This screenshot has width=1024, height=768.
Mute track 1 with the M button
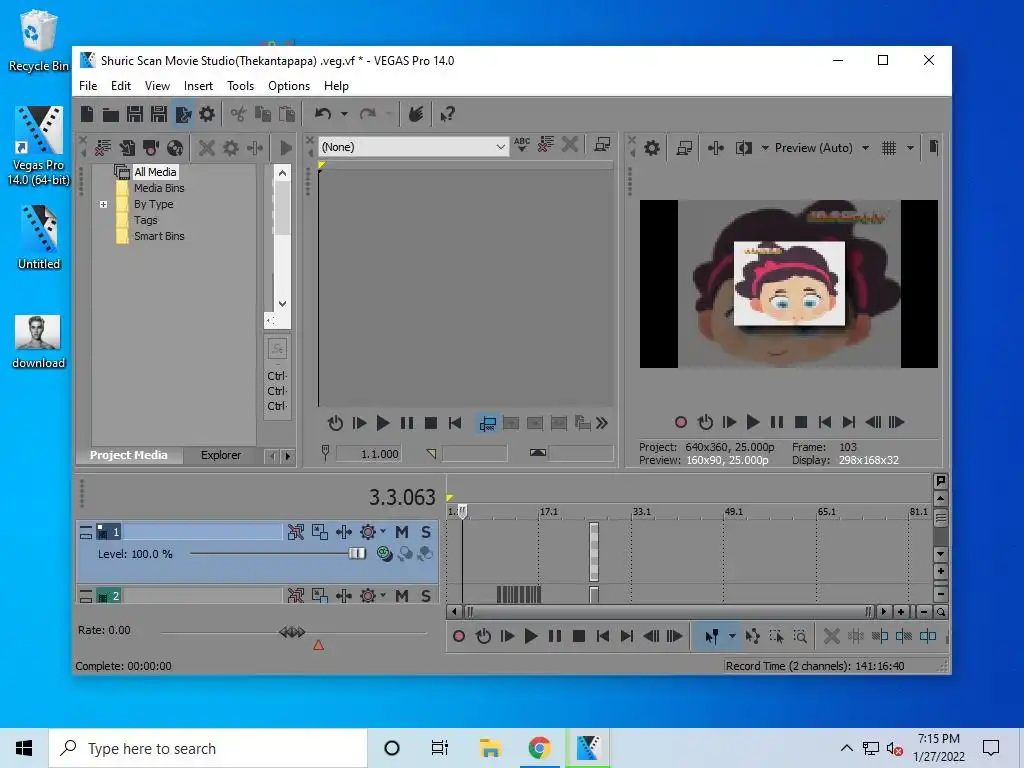point(402,532)
